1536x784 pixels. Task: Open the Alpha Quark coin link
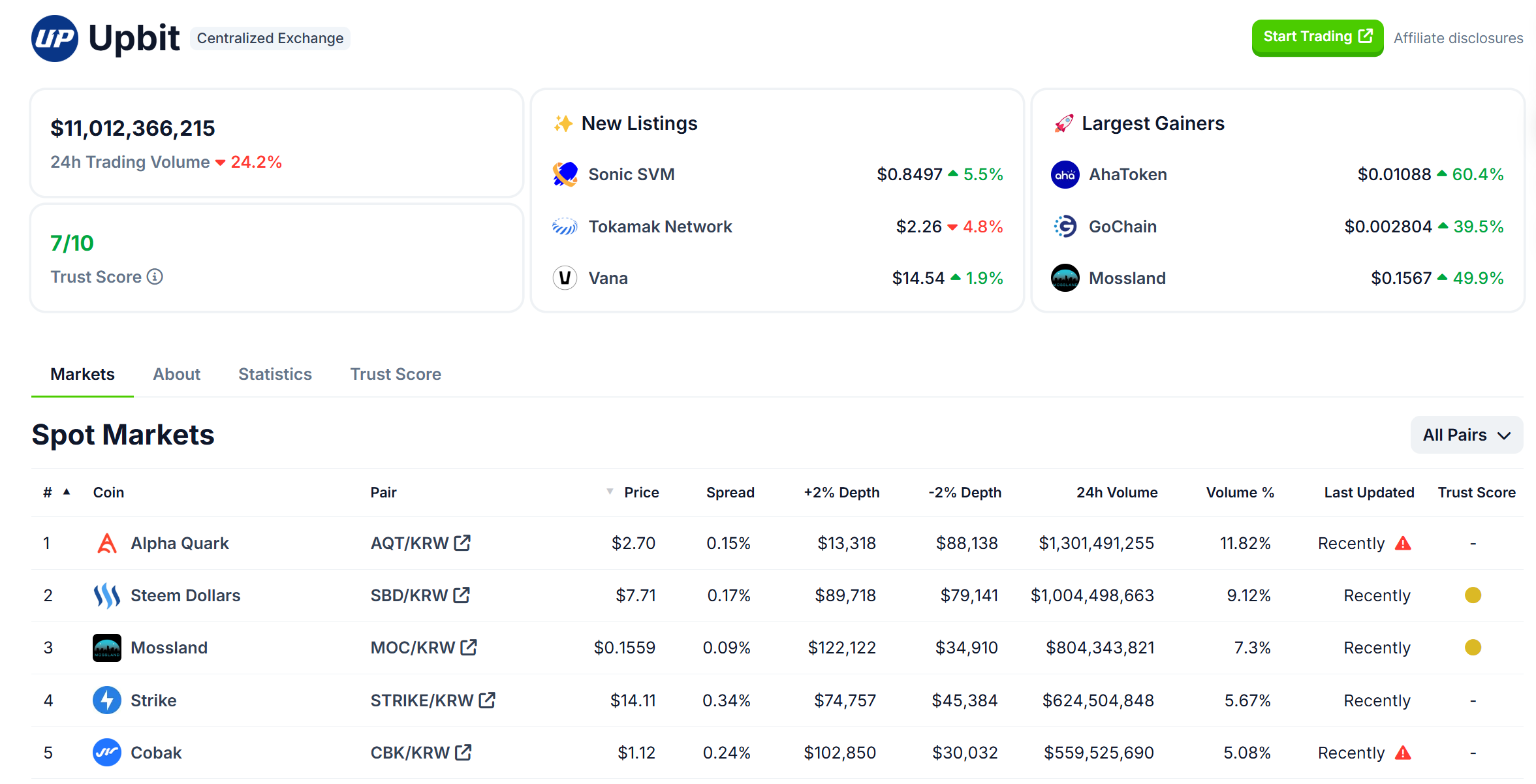click(x=180, y=543)
